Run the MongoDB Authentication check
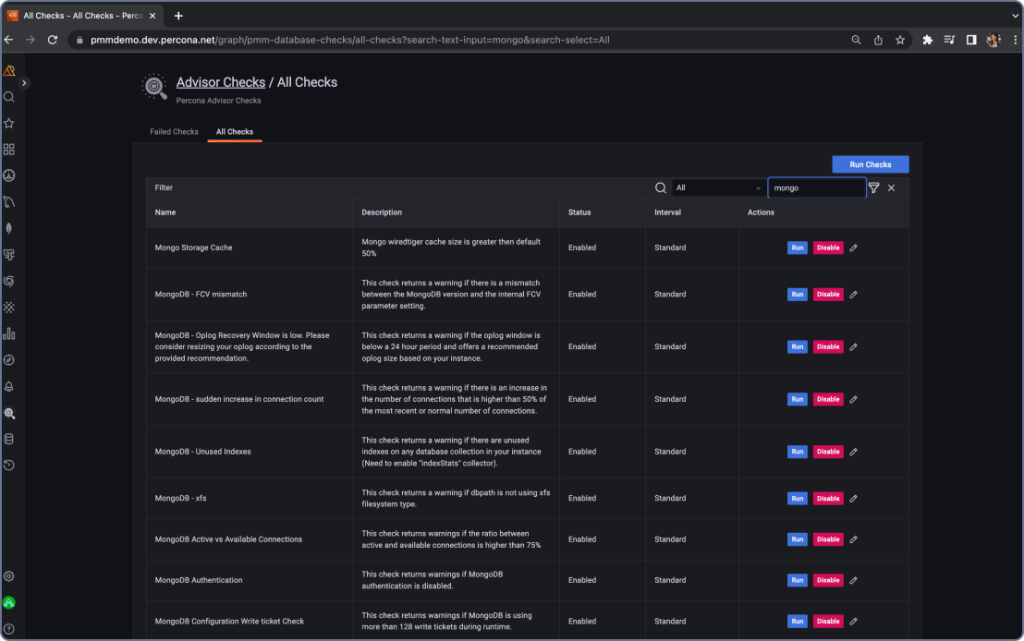Viewport: 1024px width, 641px height. (x=797, y=580)
